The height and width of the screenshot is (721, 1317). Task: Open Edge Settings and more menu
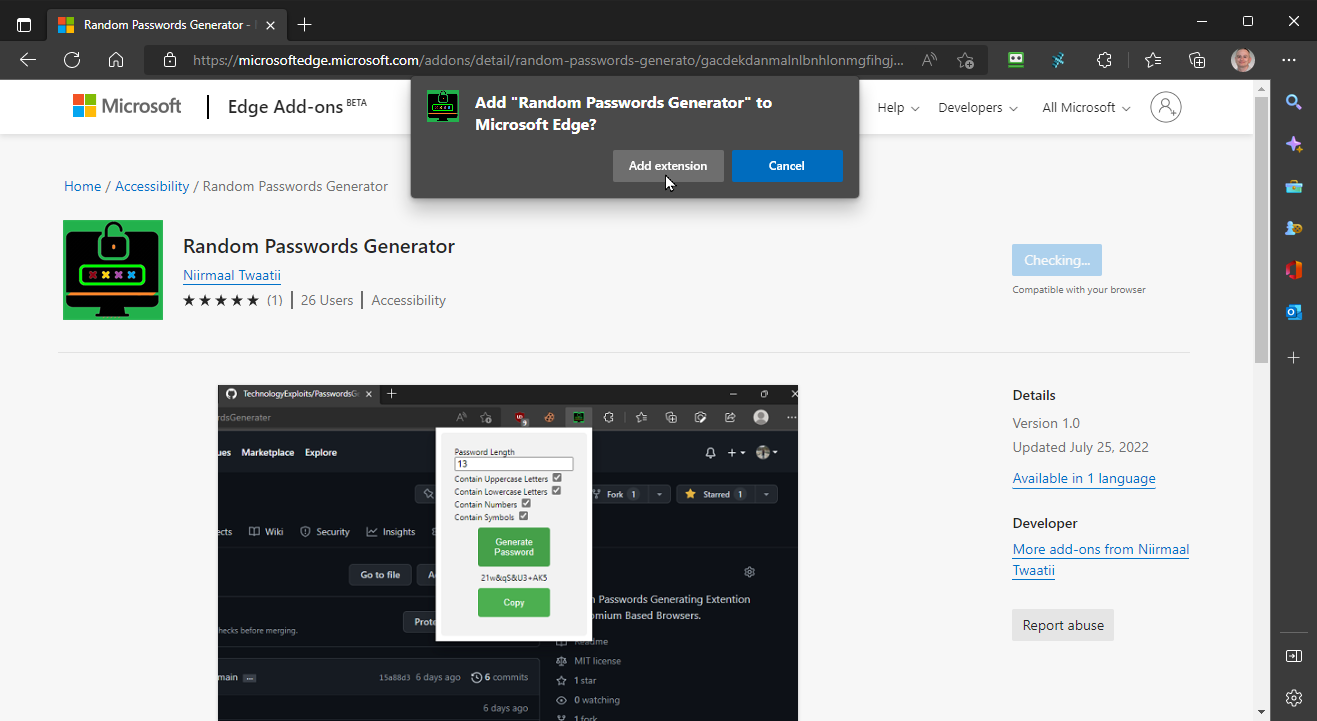pyautogui.click(x=1289, y=60)
